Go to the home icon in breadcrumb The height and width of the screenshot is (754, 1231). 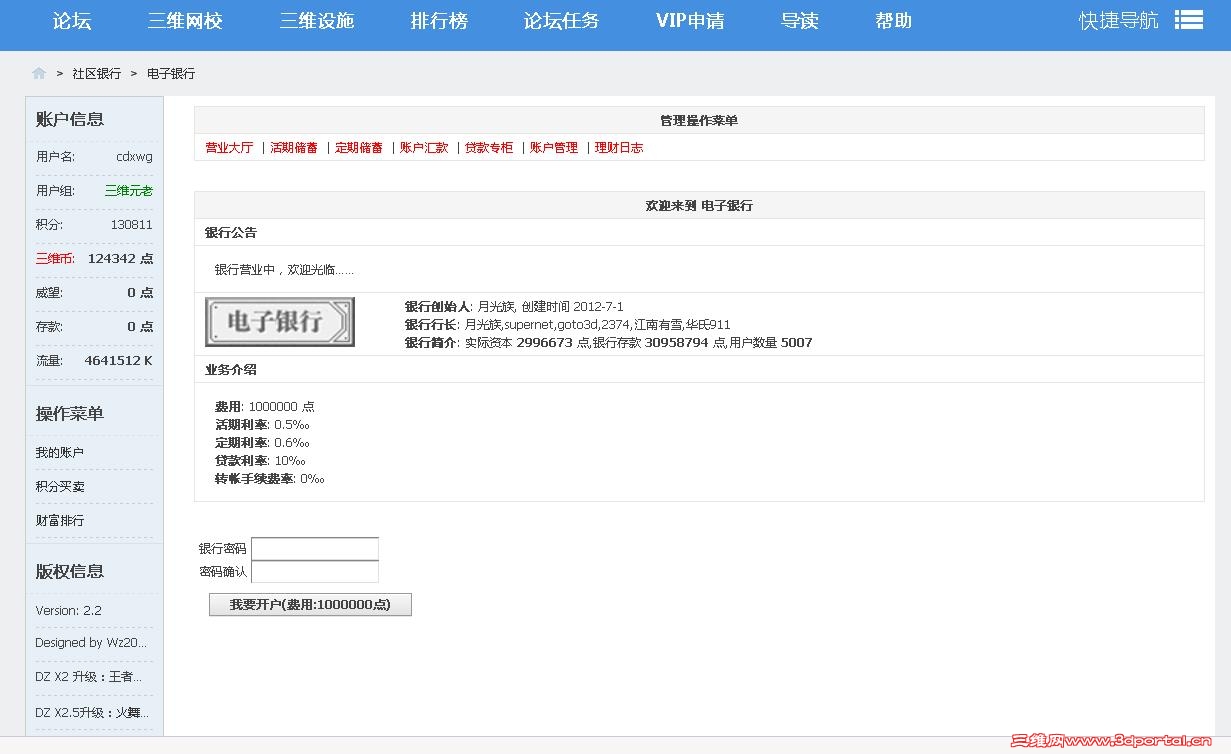click(39, 73)
